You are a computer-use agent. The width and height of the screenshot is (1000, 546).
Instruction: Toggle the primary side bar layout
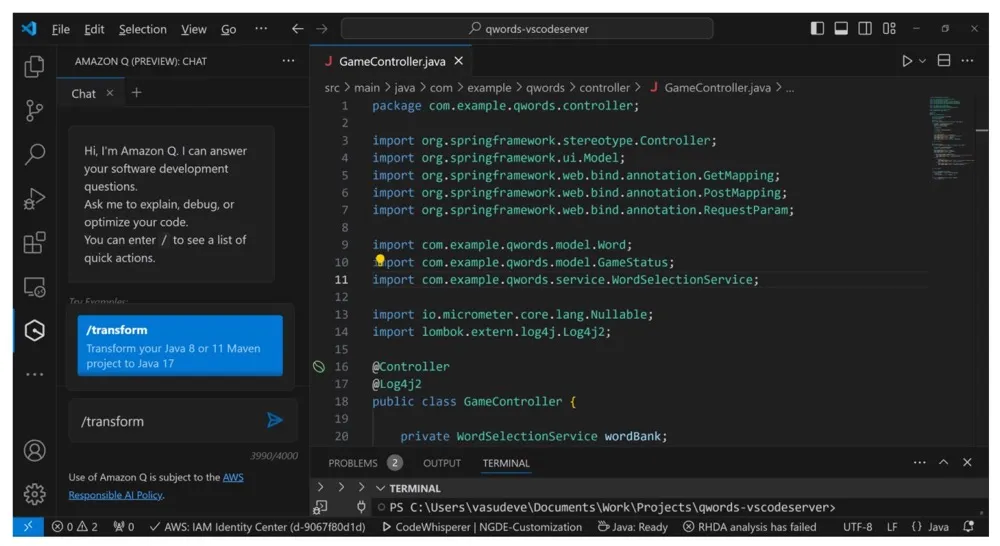(817, 29)
